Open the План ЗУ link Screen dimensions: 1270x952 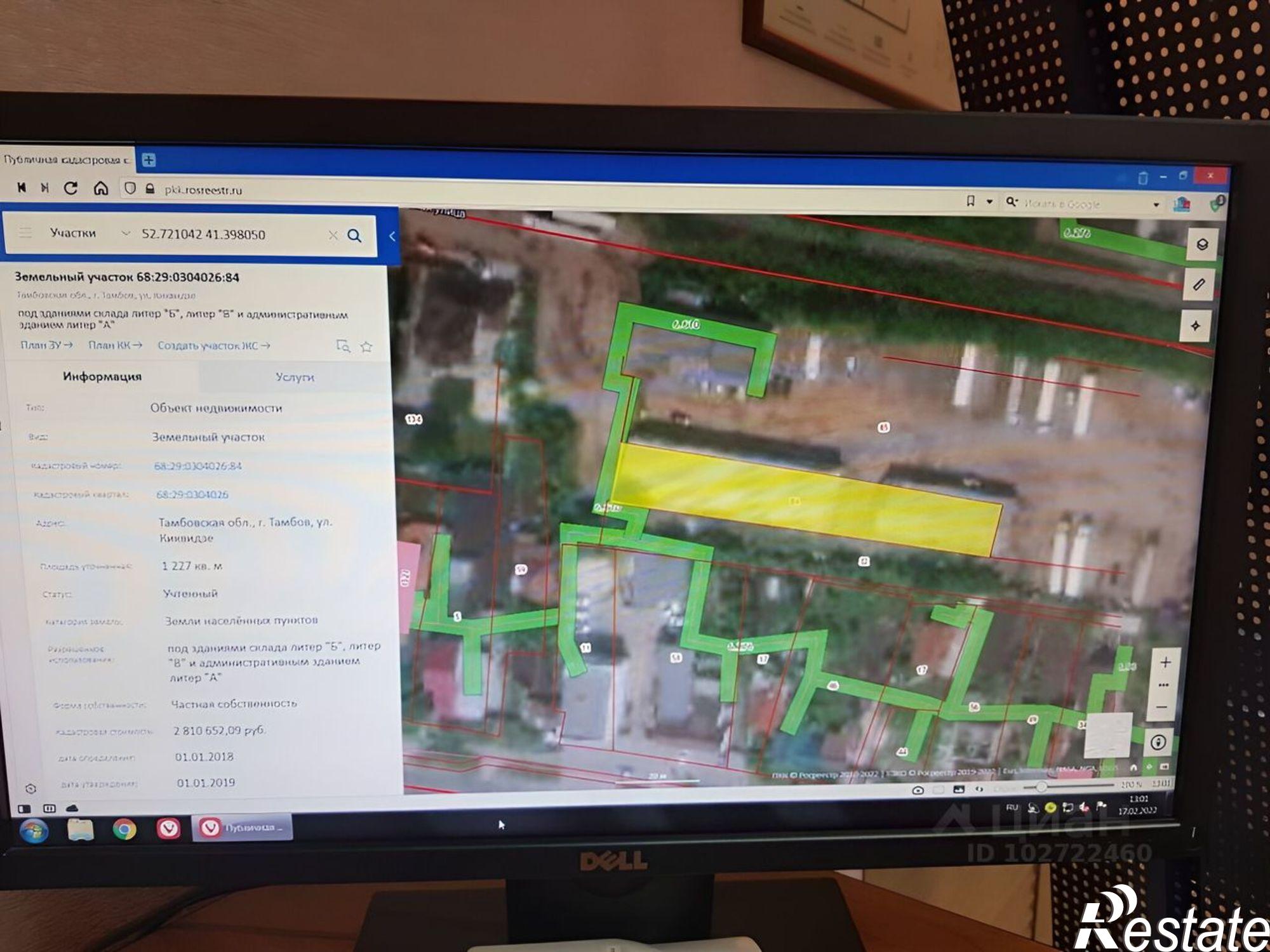point(46,345)
